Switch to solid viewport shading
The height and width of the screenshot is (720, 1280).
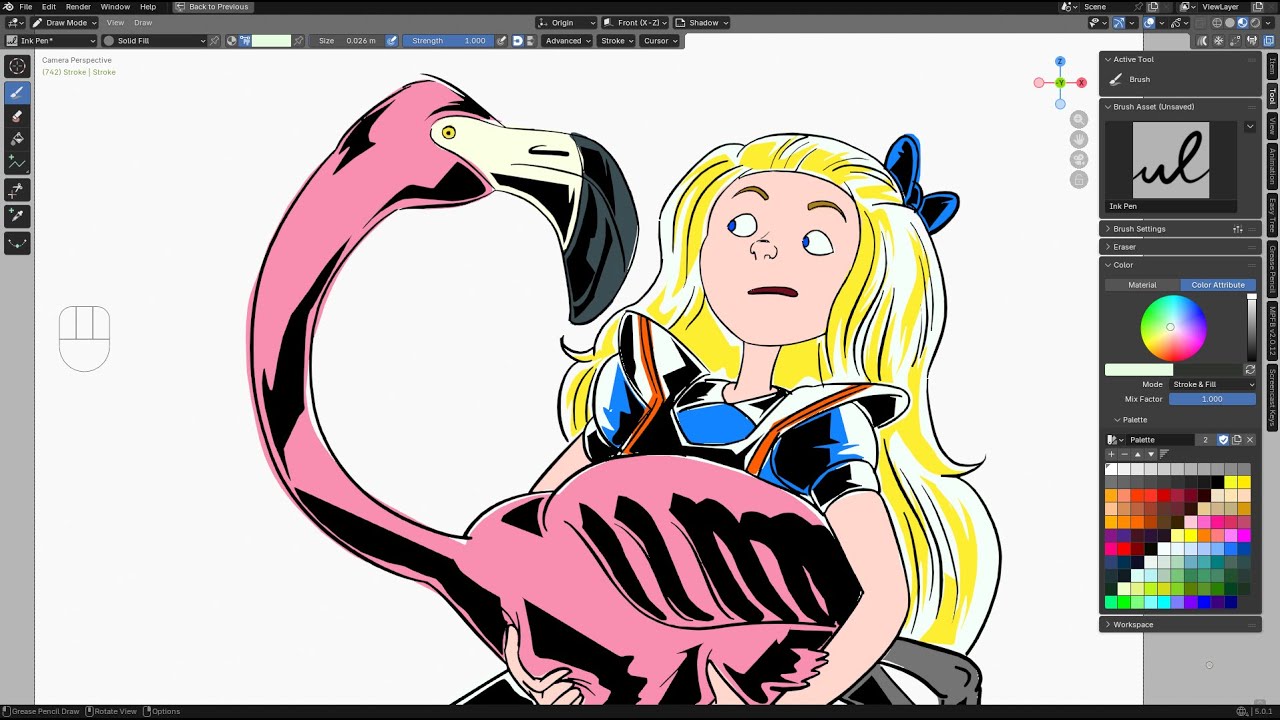click(1230, 23)
